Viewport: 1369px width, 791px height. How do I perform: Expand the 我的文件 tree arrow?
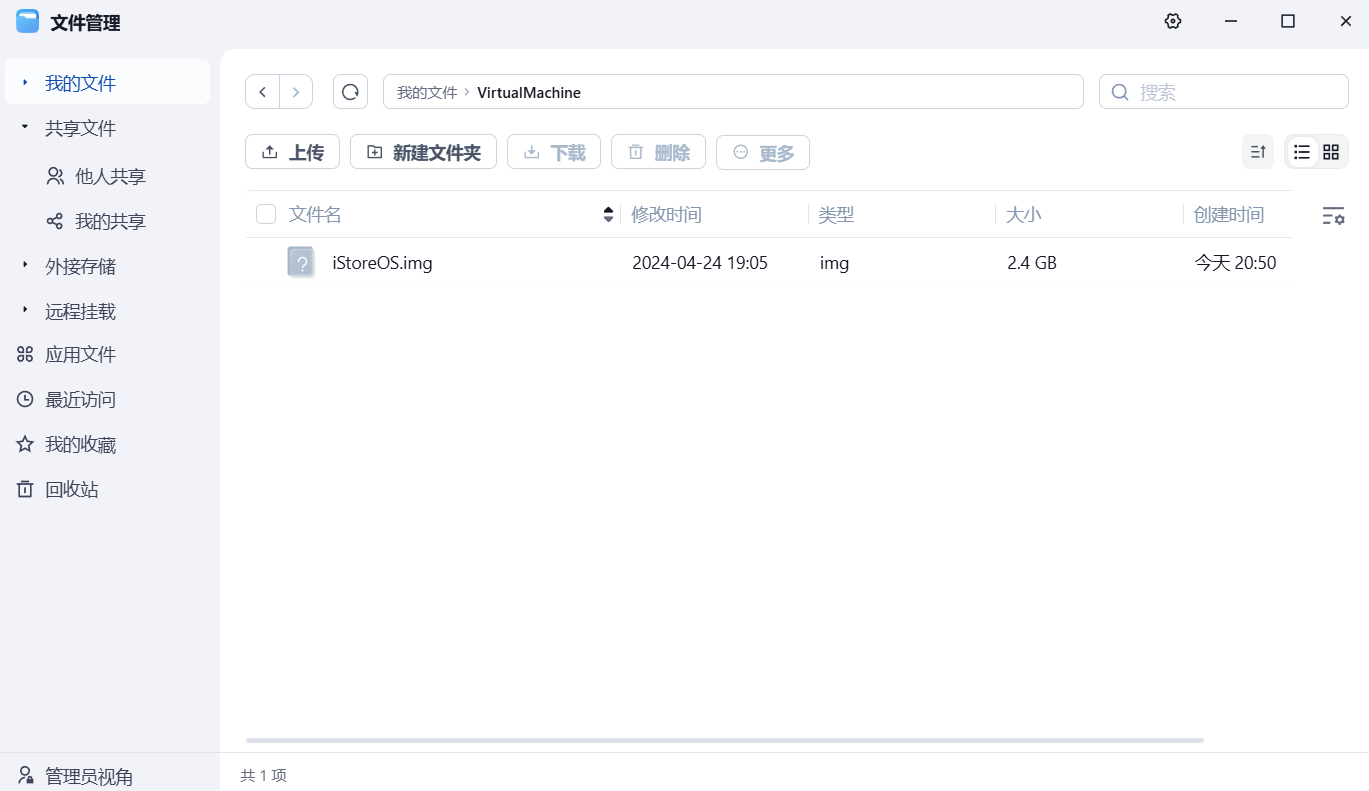(x=25, y=83)
